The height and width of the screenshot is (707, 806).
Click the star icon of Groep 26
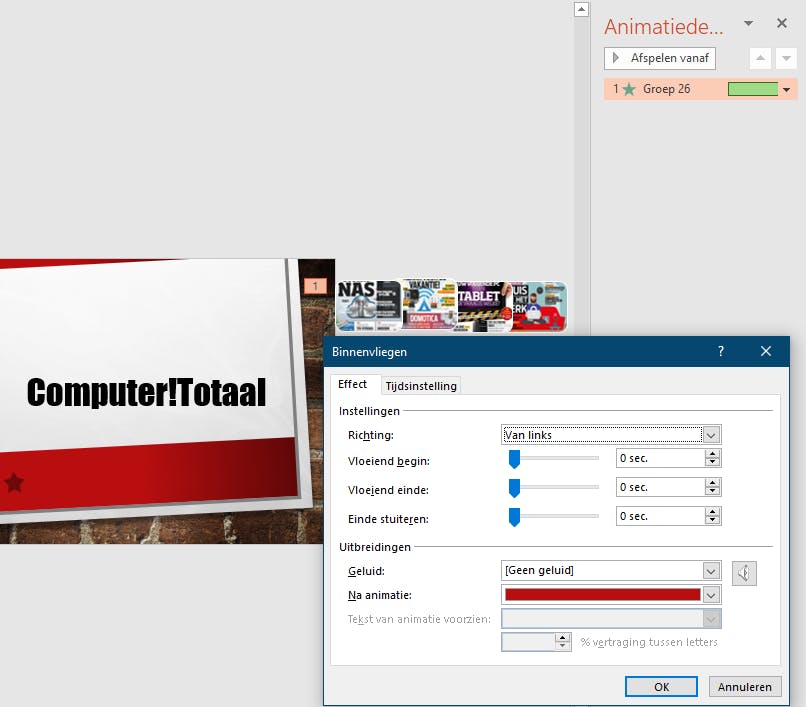pos(629,89)
